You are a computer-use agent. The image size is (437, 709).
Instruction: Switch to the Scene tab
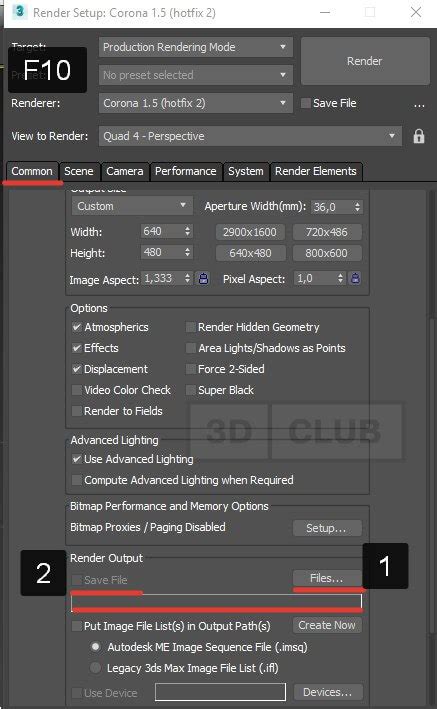pyautogui.click(x=79, y=171)
